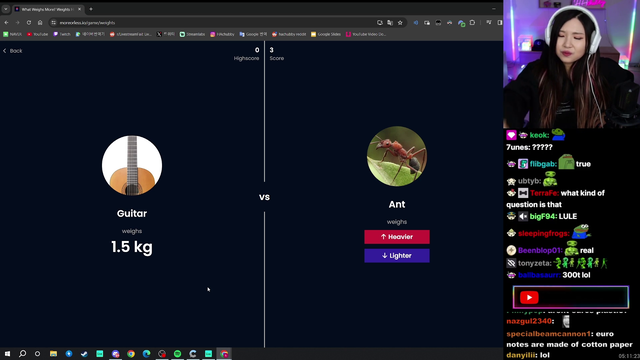This screenshot has height=360, width=640.
Task: Toggle the browser side panel icon
Action: pyautogui.click(x=500, y=23)
